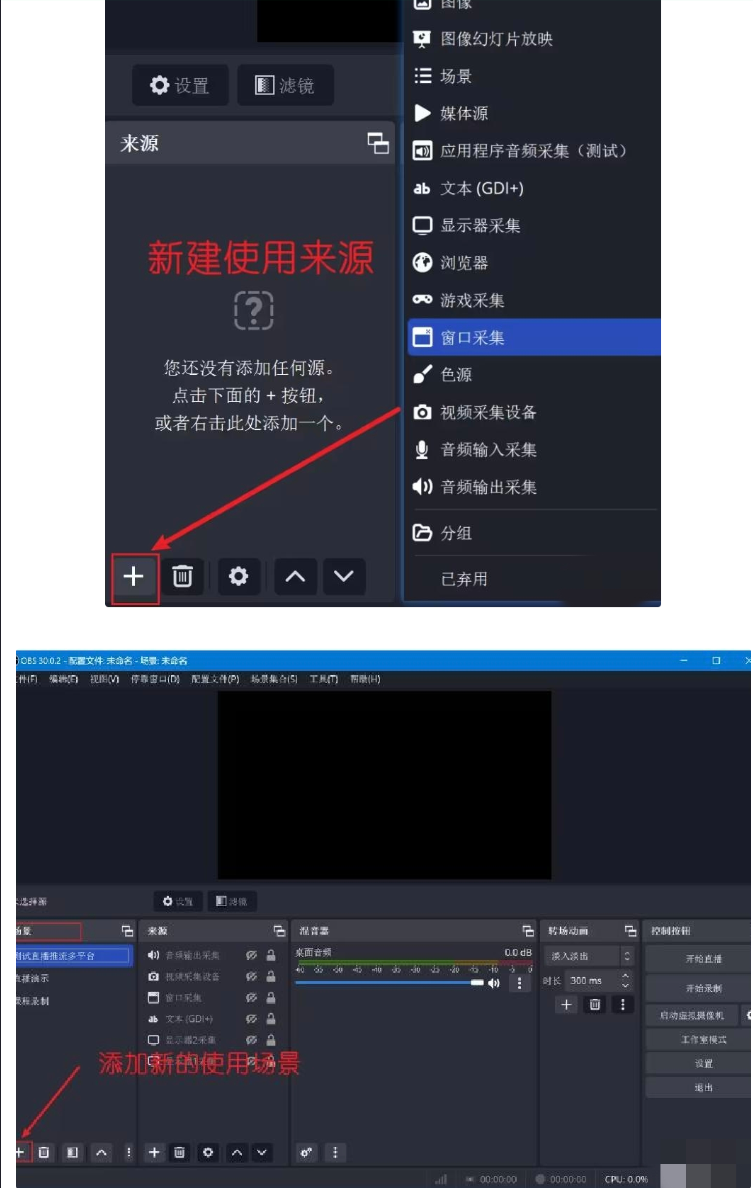Pop out the 混音器 panel dock icon
Image resolution: width=753 pixels, height=1188 pixels.
528,931
